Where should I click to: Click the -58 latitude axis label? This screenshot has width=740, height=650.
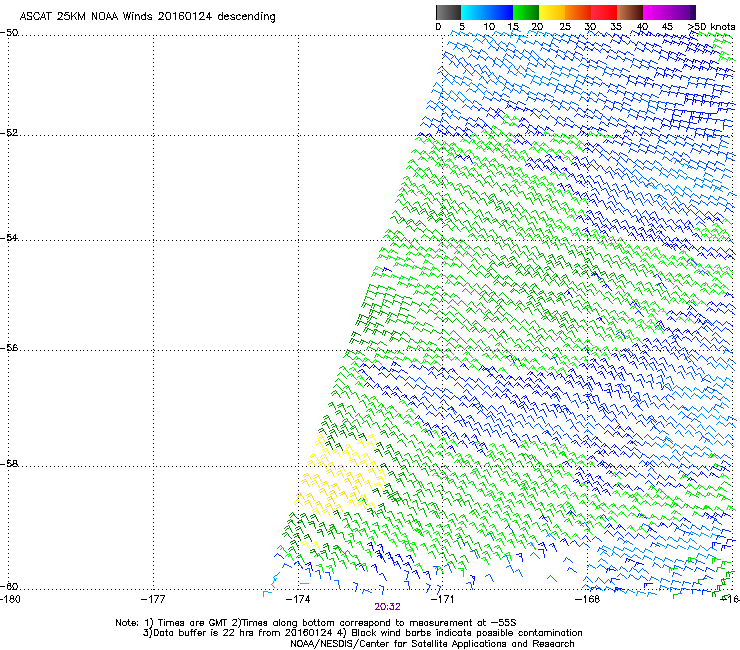[x=9, y=464]
